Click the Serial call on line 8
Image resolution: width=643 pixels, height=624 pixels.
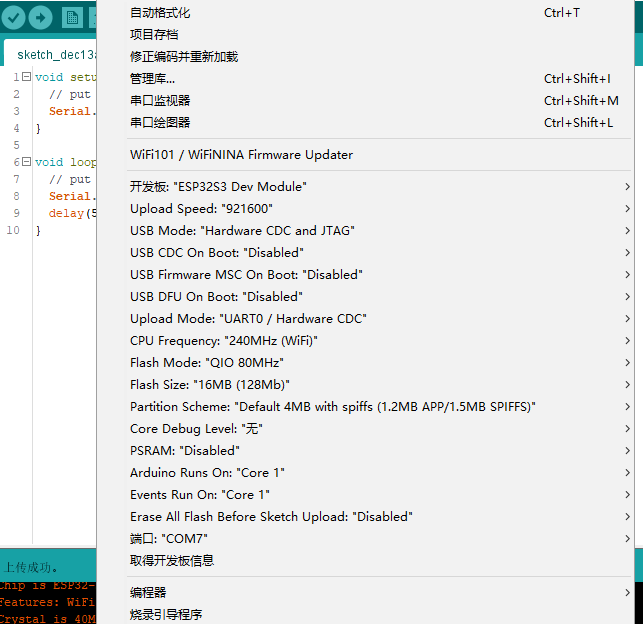72,196
